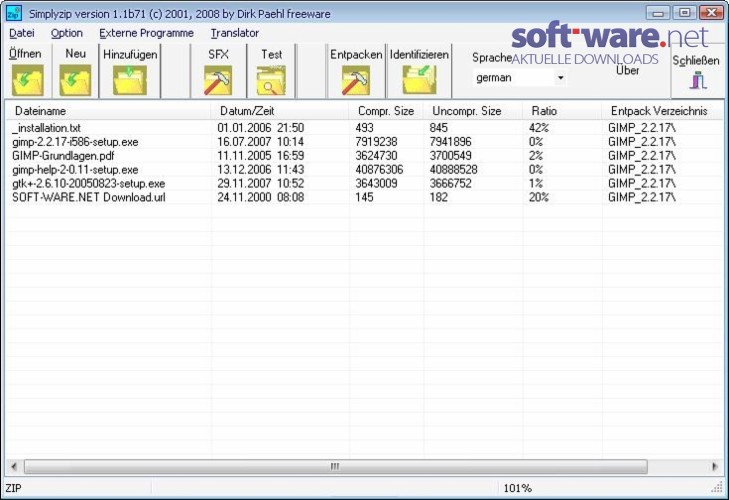Click the compressed size 40876306
The width and height of the screenshot is (729, 500).
pyautogui.click(x=379, y=170)
